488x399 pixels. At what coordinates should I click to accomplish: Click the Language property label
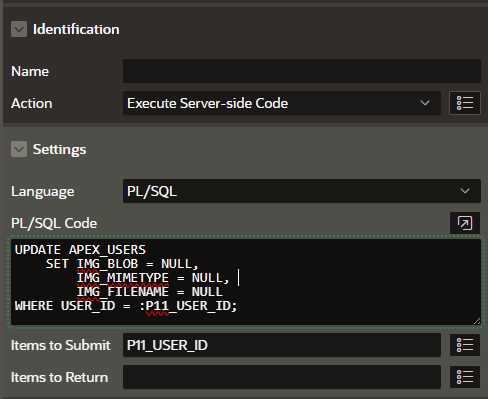(x=43, y=192)
